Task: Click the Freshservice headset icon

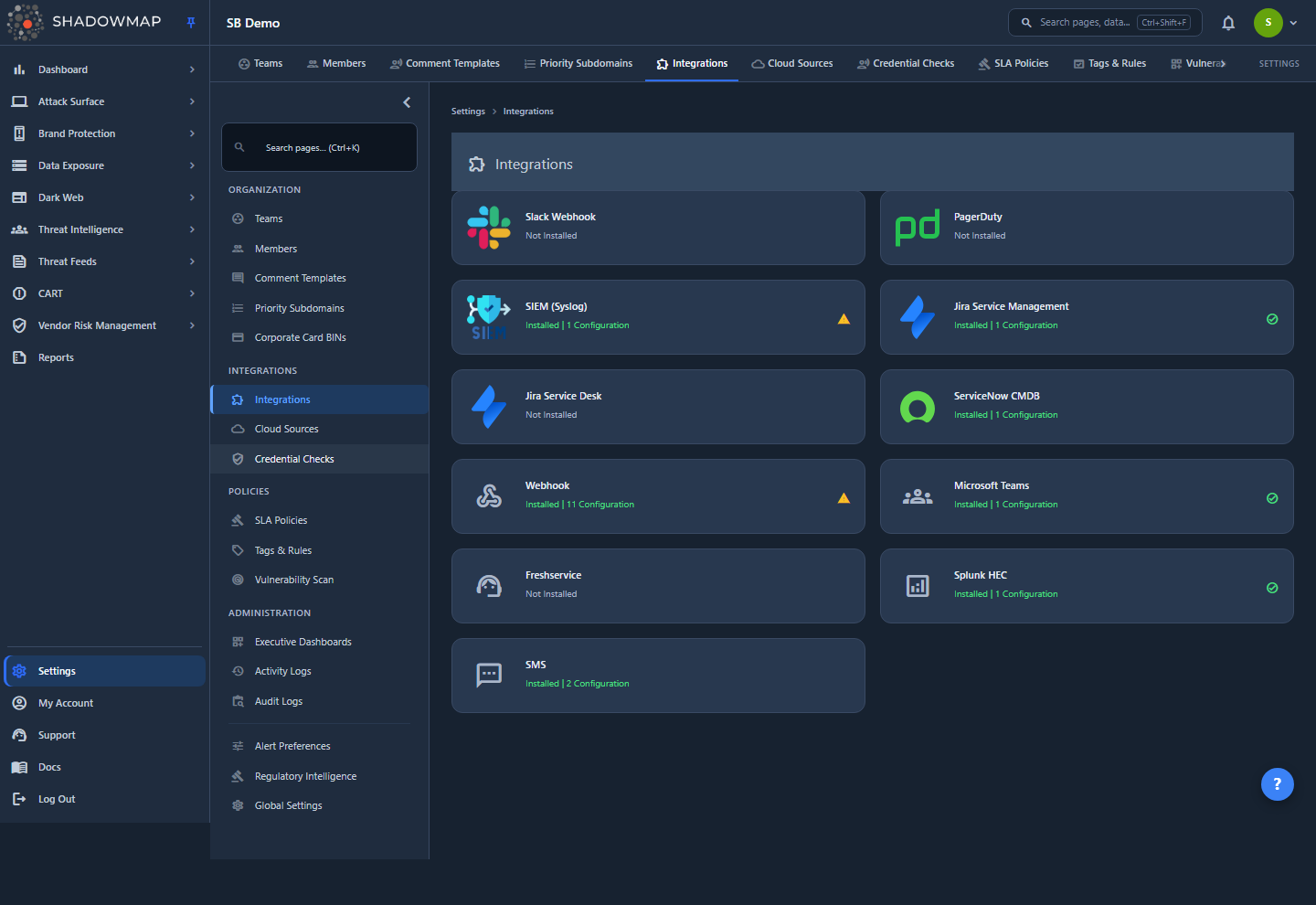Action: 489,586
